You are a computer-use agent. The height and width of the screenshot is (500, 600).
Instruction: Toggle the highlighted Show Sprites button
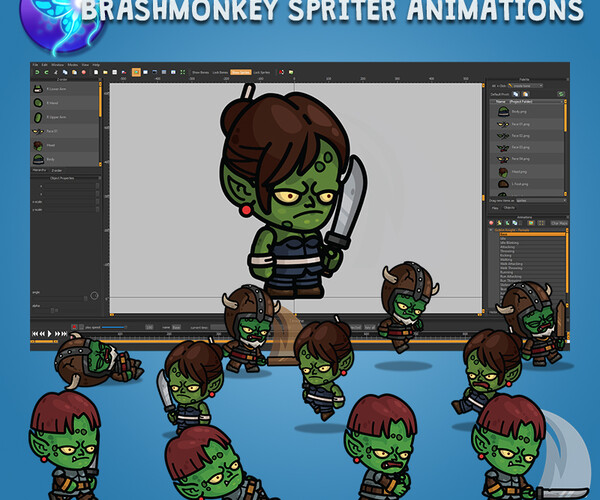[241, 72]
